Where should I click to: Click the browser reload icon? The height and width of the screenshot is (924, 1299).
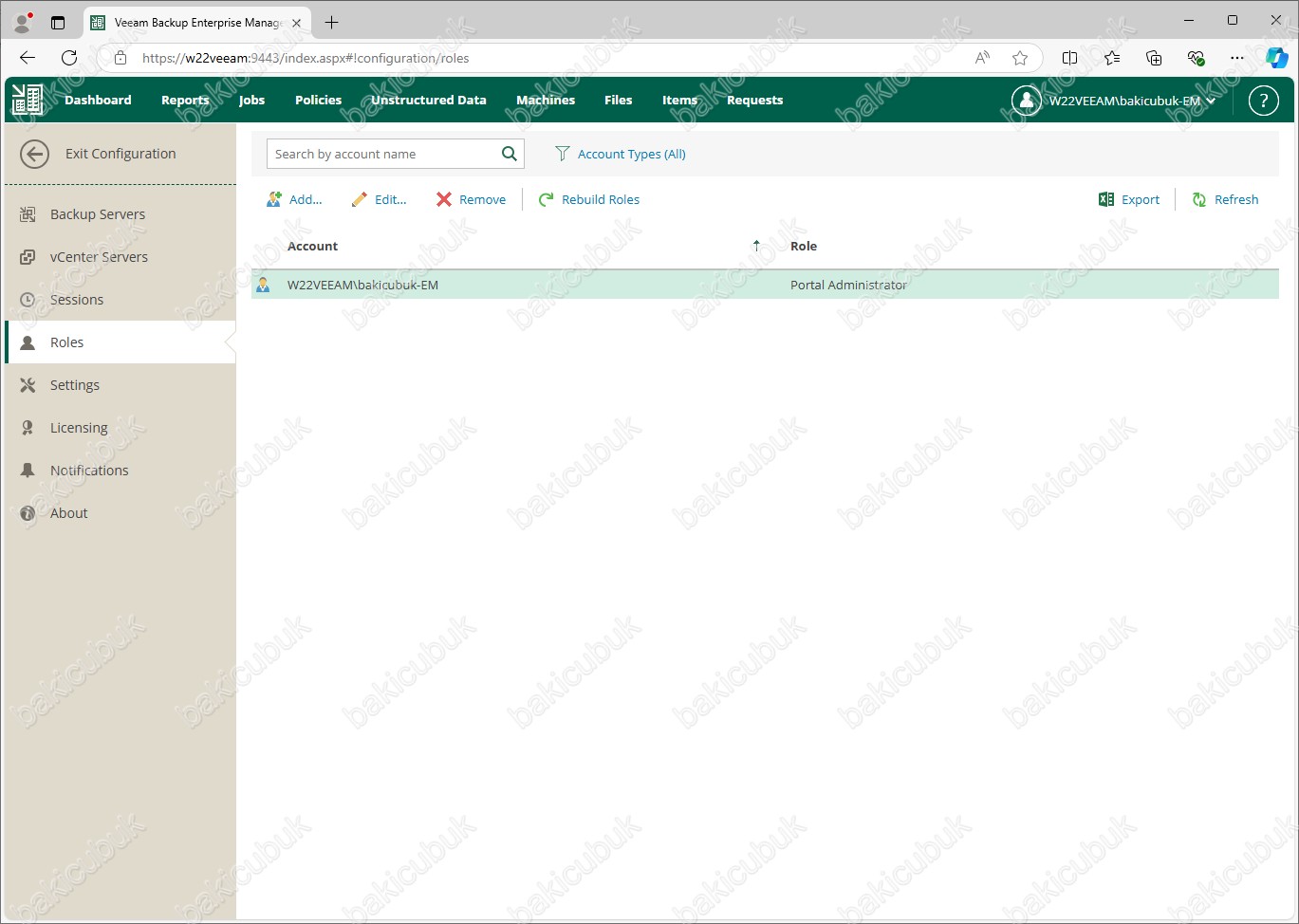coord(69,58)
